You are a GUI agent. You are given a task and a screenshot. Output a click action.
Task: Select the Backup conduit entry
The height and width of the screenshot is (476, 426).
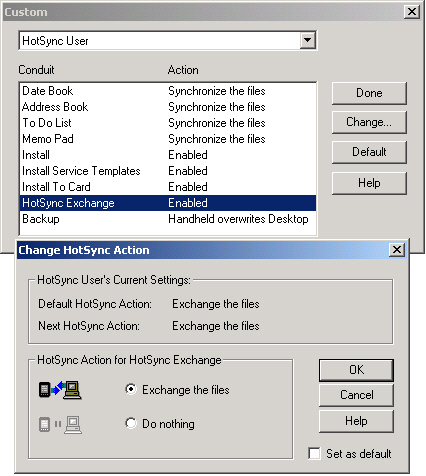point(168,219)
